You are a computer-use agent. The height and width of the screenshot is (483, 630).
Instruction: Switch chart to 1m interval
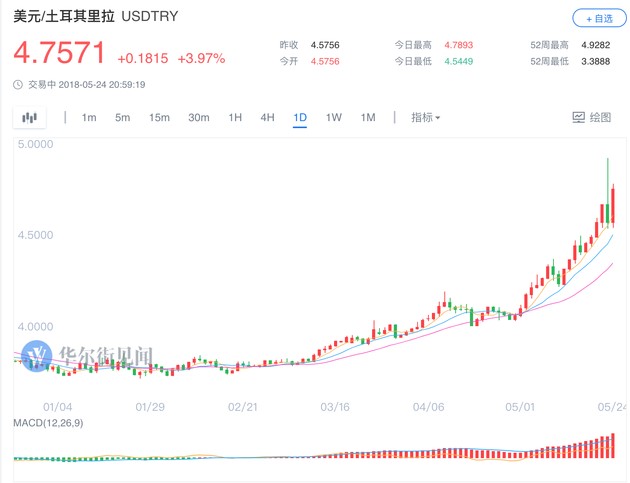click(x=89, y=118)
